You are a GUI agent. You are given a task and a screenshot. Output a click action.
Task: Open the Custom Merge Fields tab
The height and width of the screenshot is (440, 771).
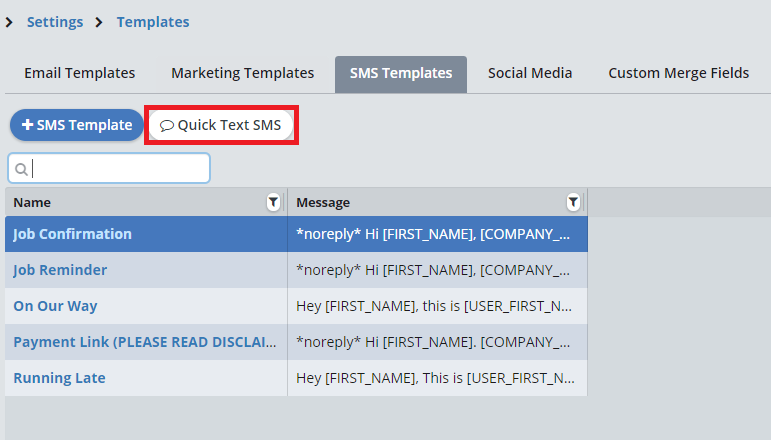[678, 73]
